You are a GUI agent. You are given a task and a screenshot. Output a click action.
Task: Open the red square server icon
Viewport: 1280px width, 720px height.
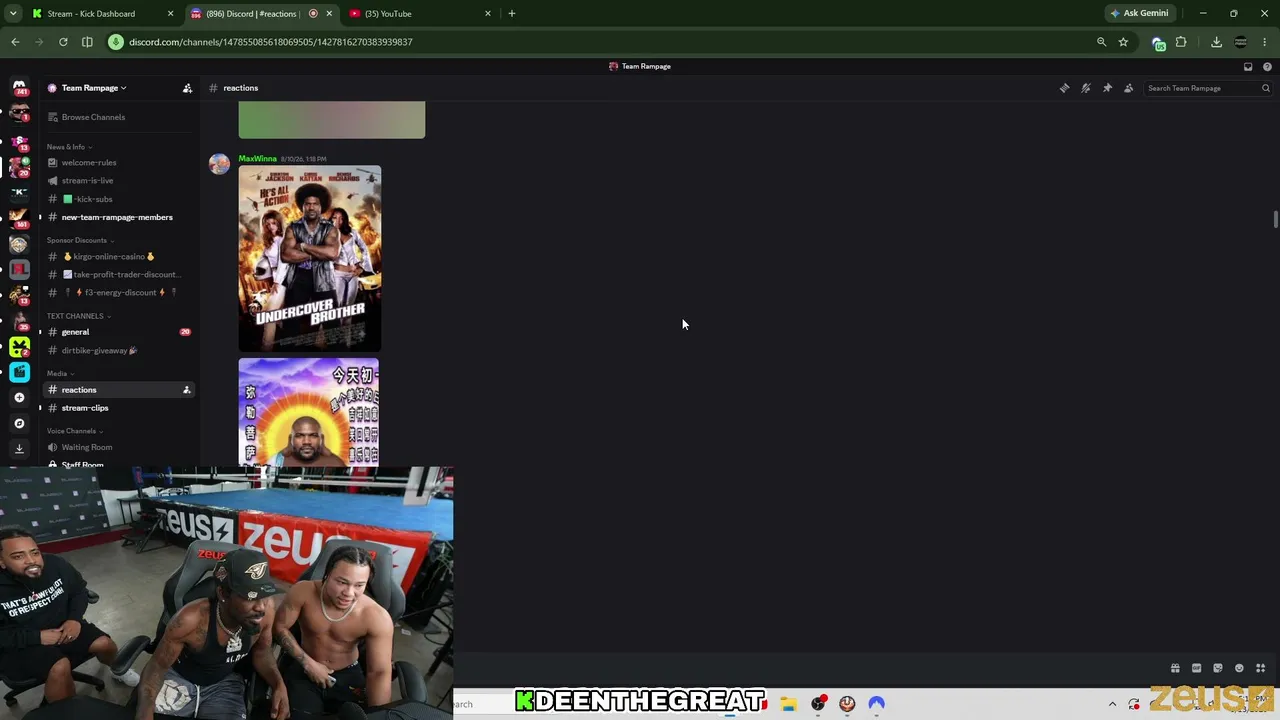click(x=19, y=269)
